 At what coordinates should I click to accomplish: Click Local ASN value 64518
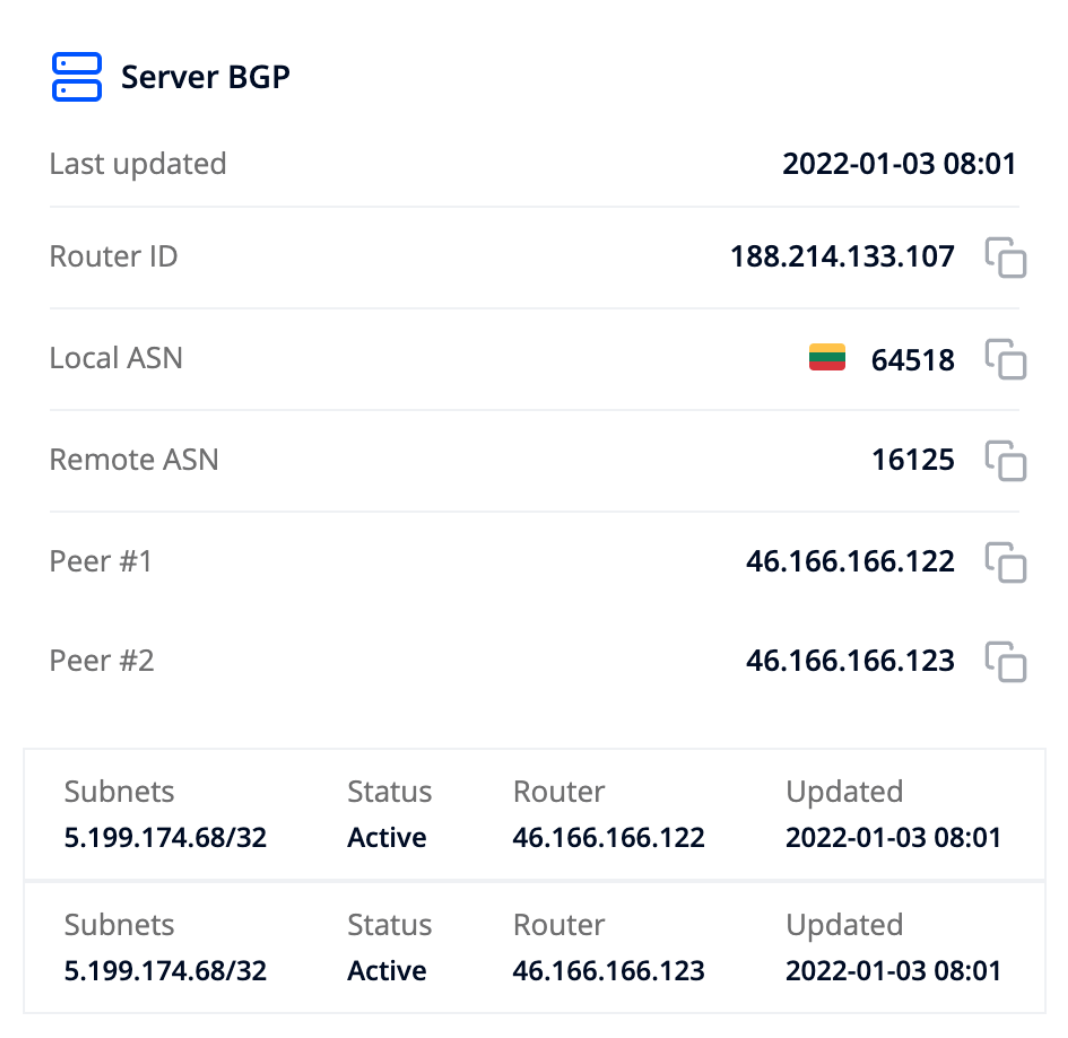(912, 359)
